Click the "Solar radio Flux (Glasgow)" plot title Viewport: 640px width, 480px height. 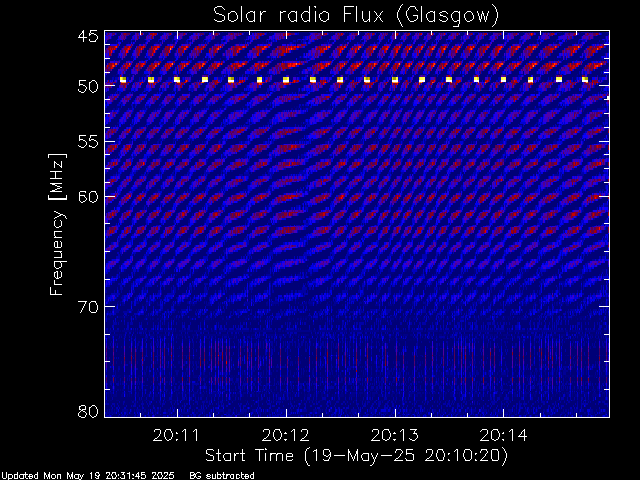[356, 14]
